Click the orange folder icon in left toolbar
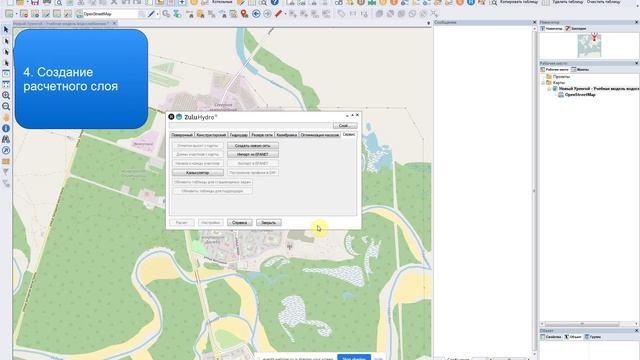Viewport: 640px width, 360px height. pyautogui.click(x=6, y=161)
